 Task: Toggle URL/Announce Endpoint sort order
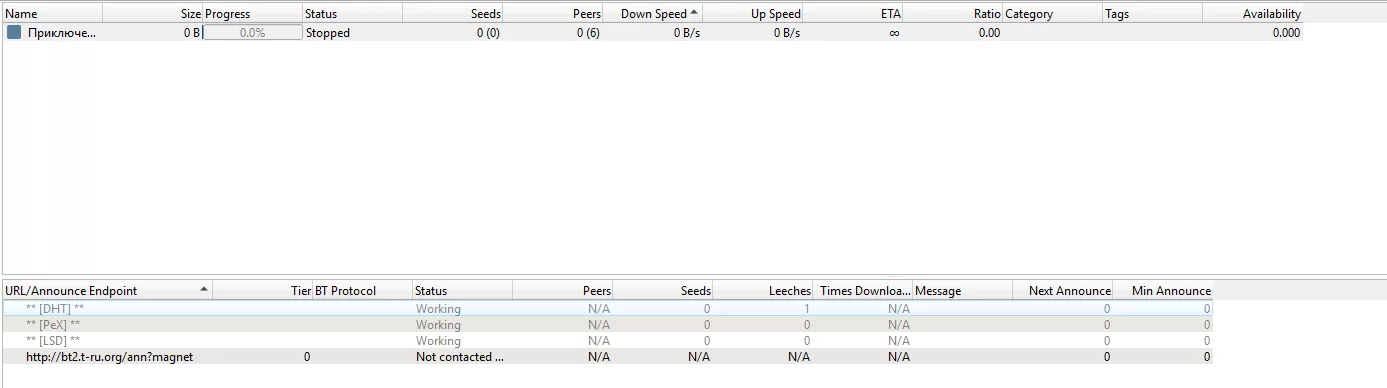point(107,291)
